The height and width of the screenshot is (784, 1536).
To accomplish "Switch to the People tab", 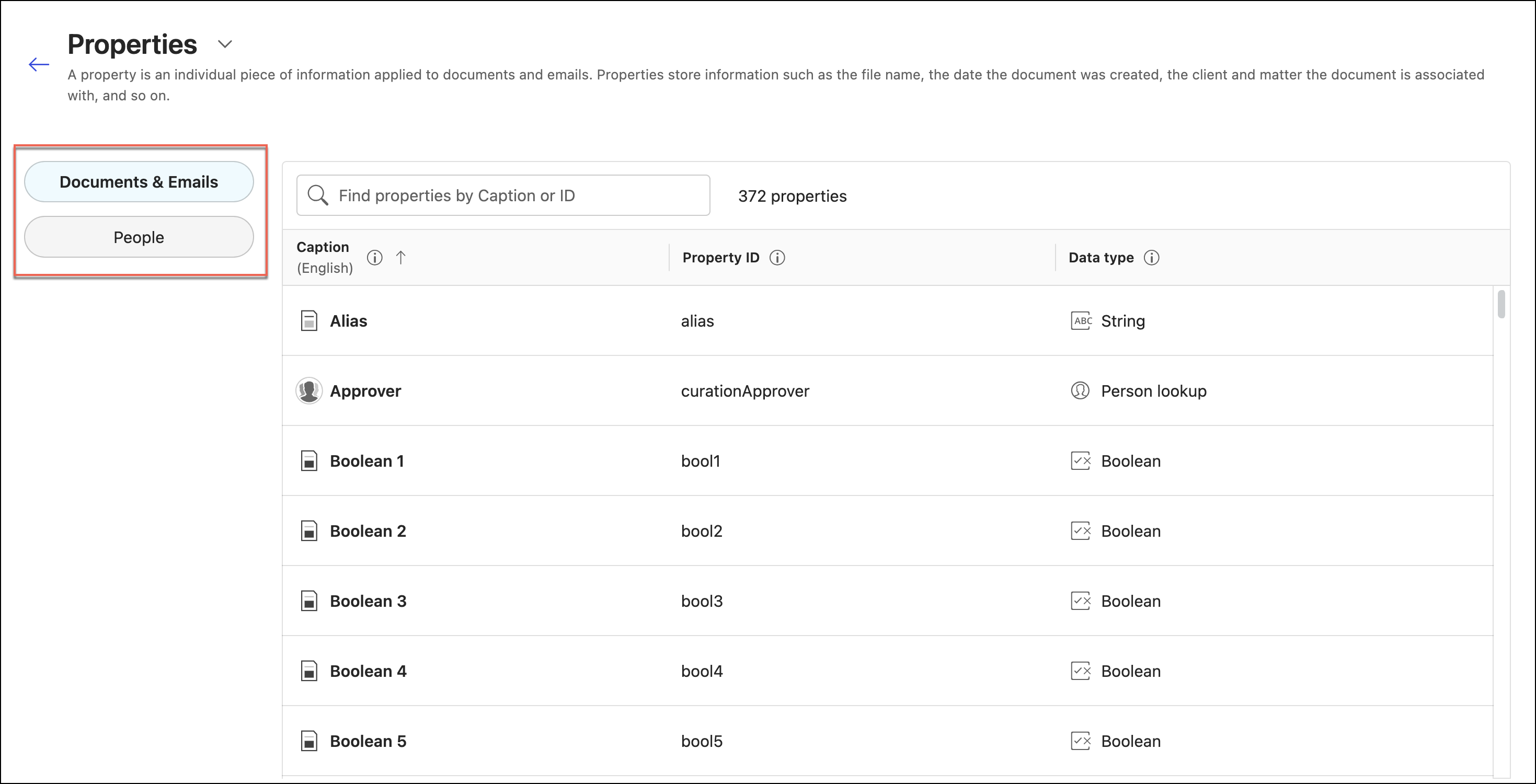I will pyautogui.click(x=139, y=237).
